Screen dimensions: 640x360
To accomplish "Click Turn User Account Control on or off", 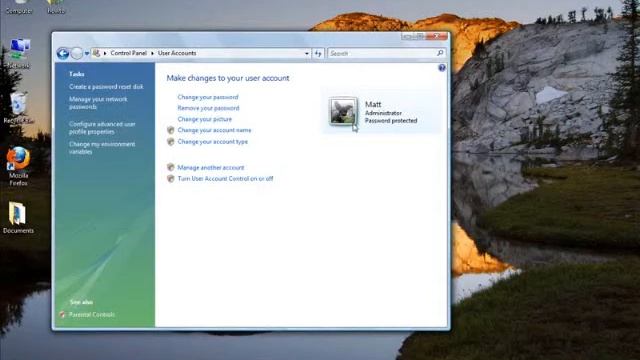I will click(225, 178).
